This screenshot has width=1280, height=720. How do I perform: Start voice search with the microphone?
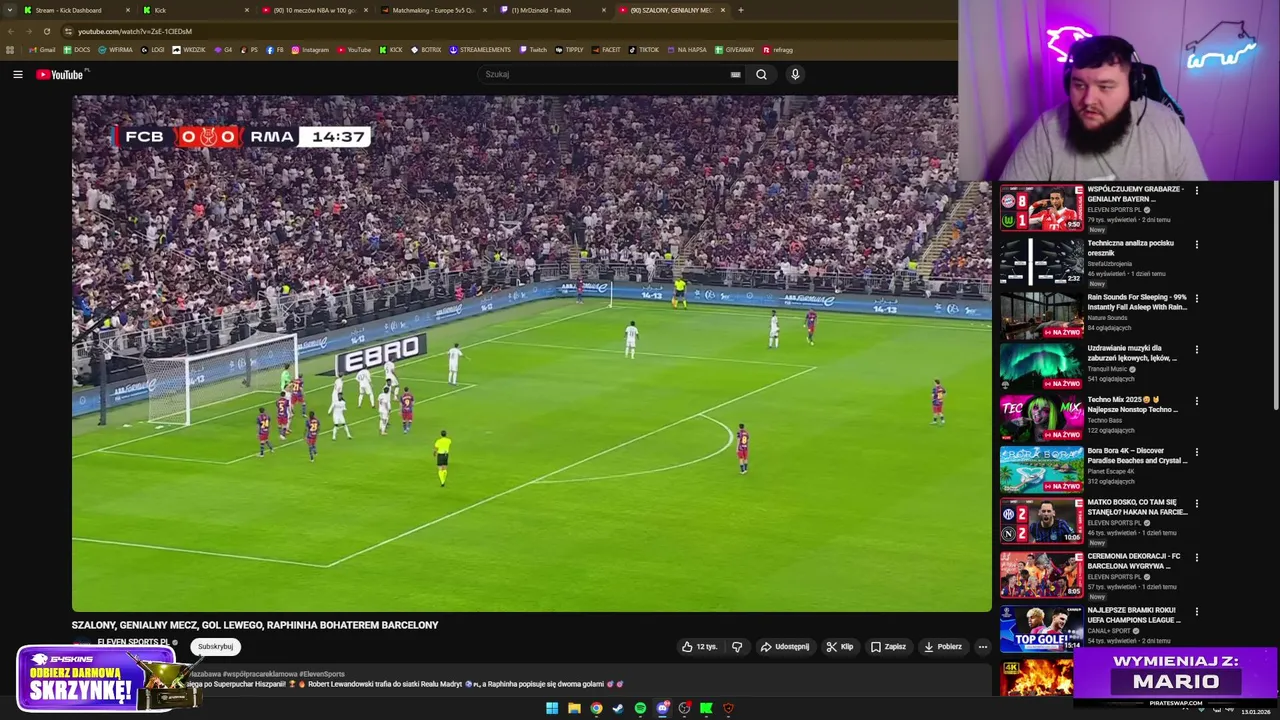tap(795, 74)
